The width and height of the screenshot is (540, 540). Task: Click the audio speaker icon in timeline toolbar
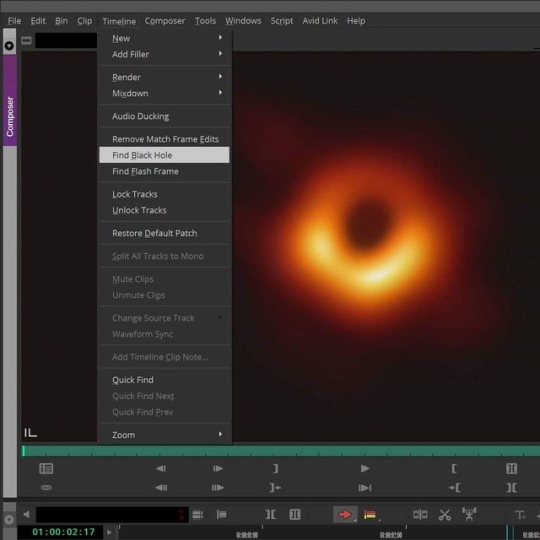pos(27,515)
